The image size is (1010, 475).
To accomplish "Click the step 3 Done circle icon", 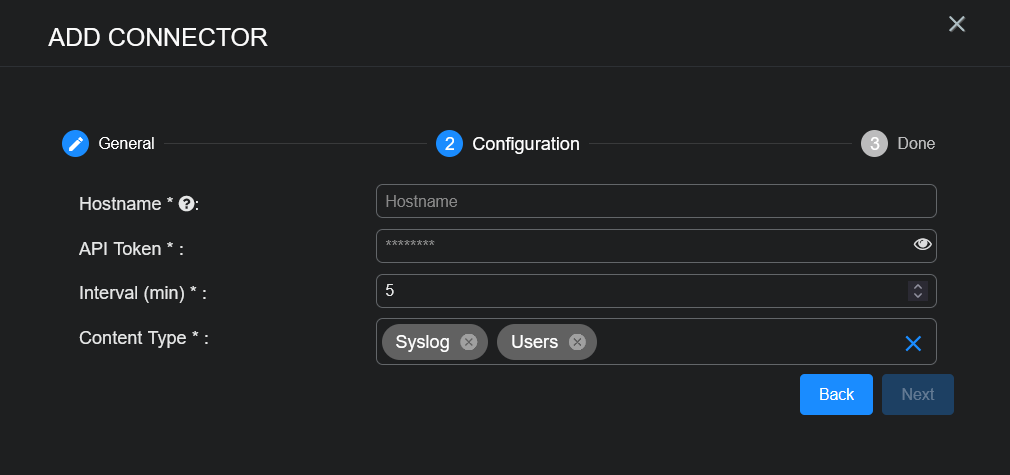I will (x=874, y=144).
